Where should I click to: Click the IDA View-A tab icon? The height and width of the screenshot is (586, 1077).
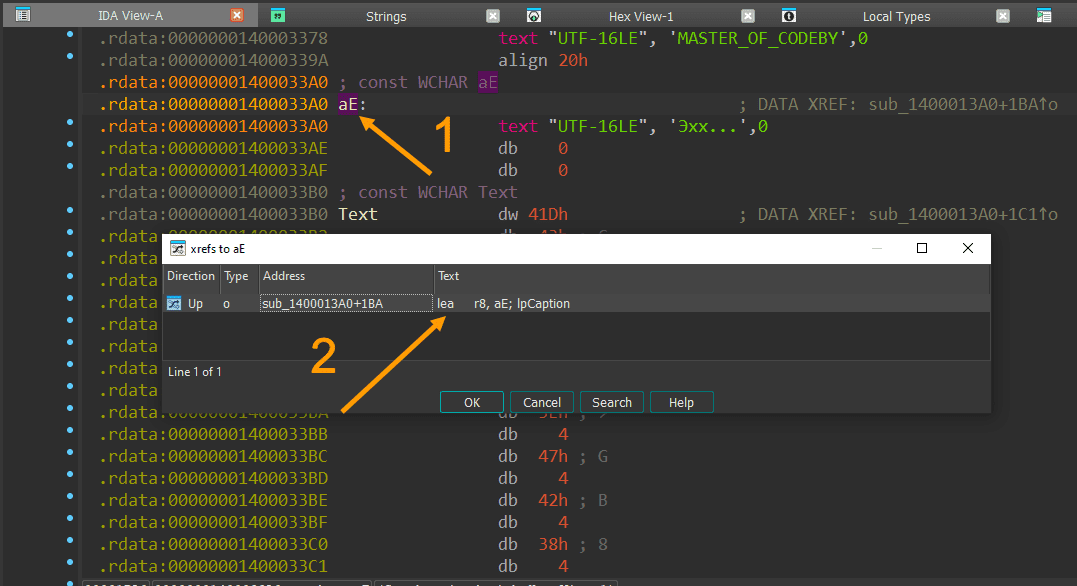coord(23,16)
